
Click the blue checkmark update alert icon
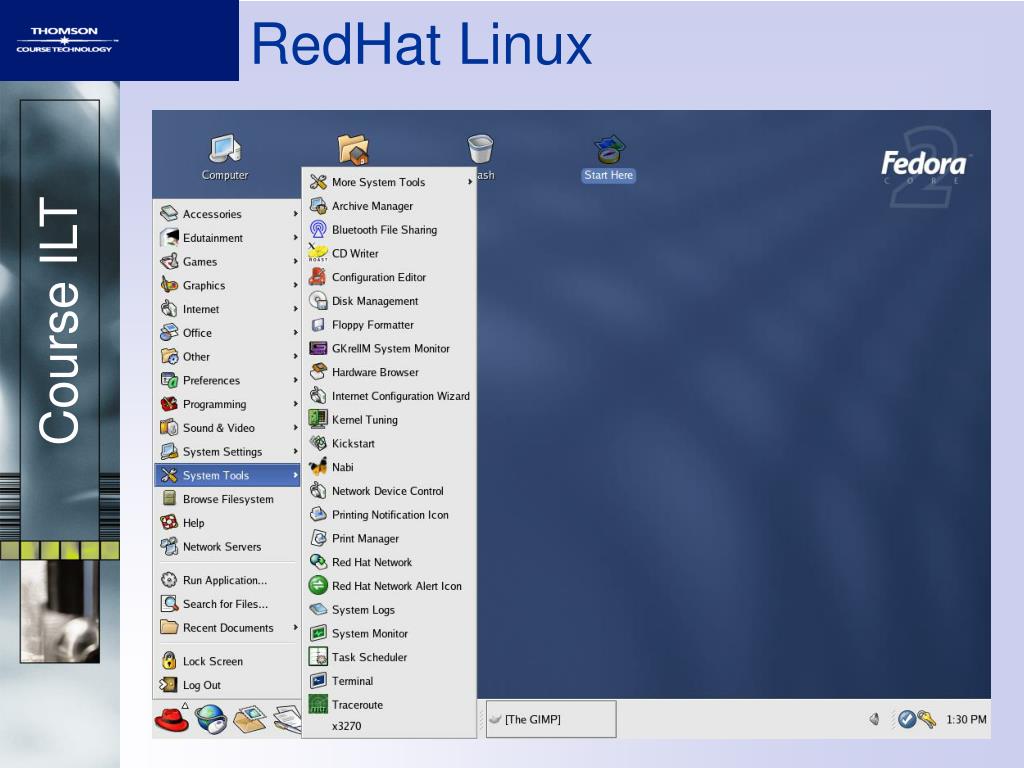coord(906,719)
